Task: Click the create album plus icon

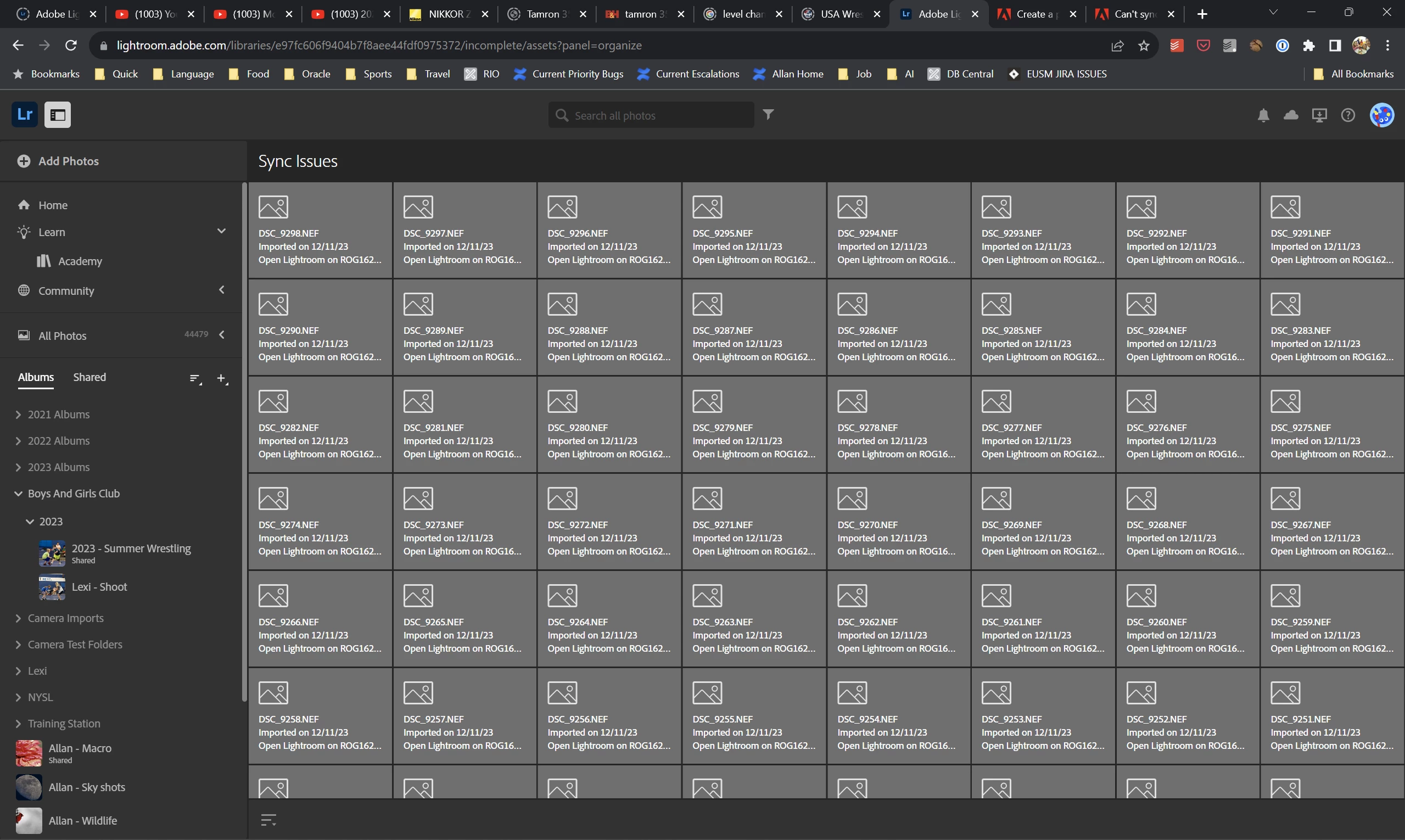Action: pos(222,379)
